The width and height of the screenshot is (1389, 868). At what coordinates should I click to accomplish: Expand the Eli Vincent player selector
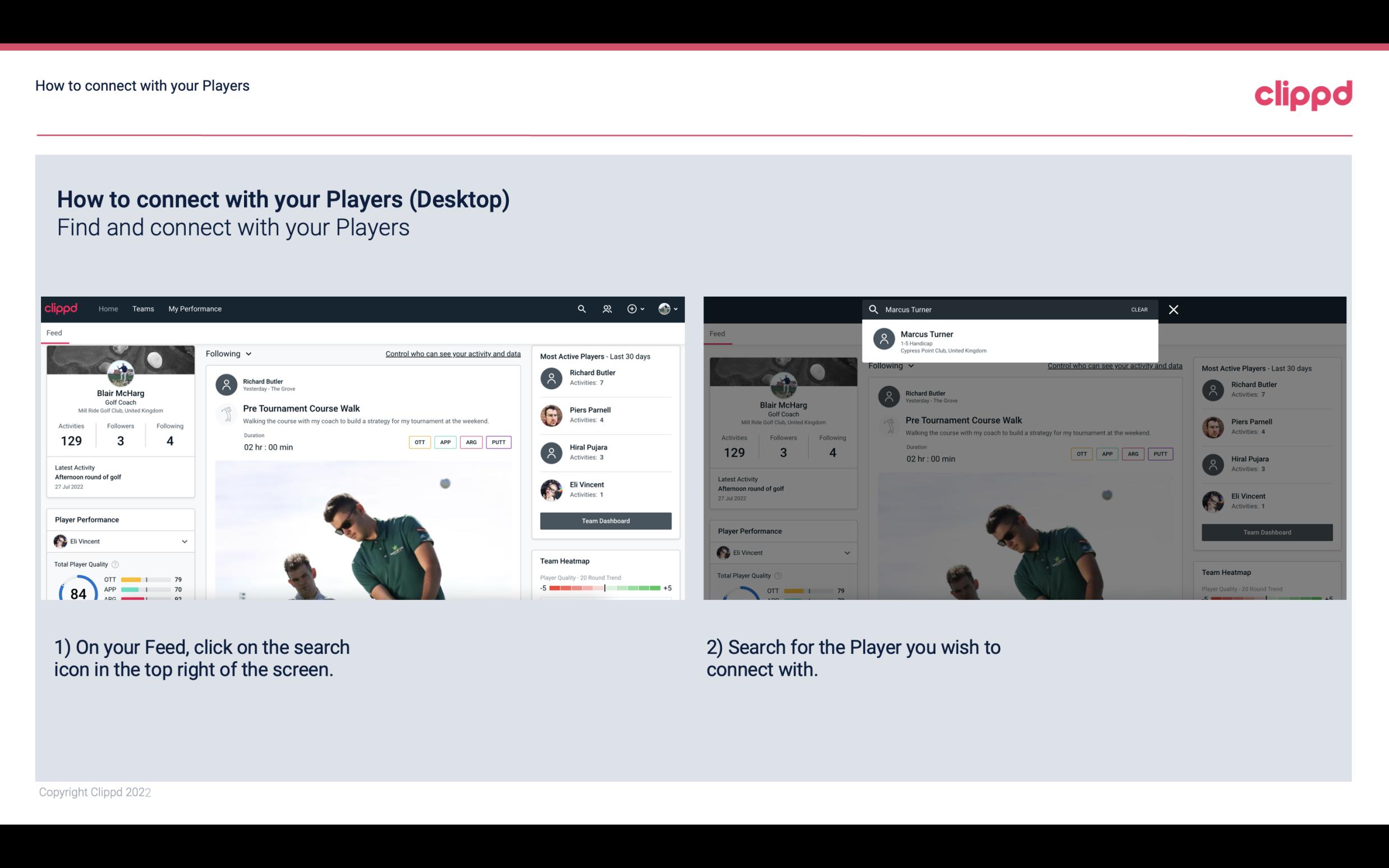click(x=184, y=541)
